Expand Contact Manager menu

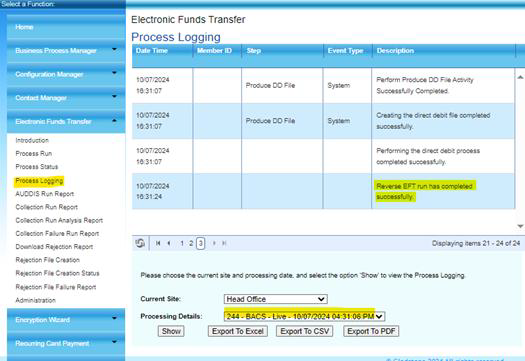(x=66, y=98)
